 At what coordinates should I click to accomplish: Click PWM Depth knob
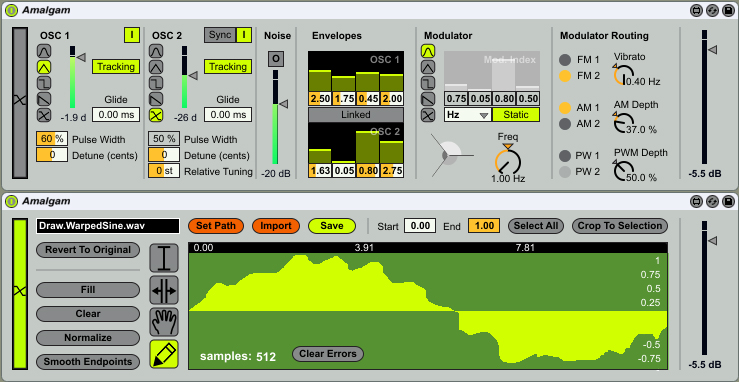pos(624,171)
